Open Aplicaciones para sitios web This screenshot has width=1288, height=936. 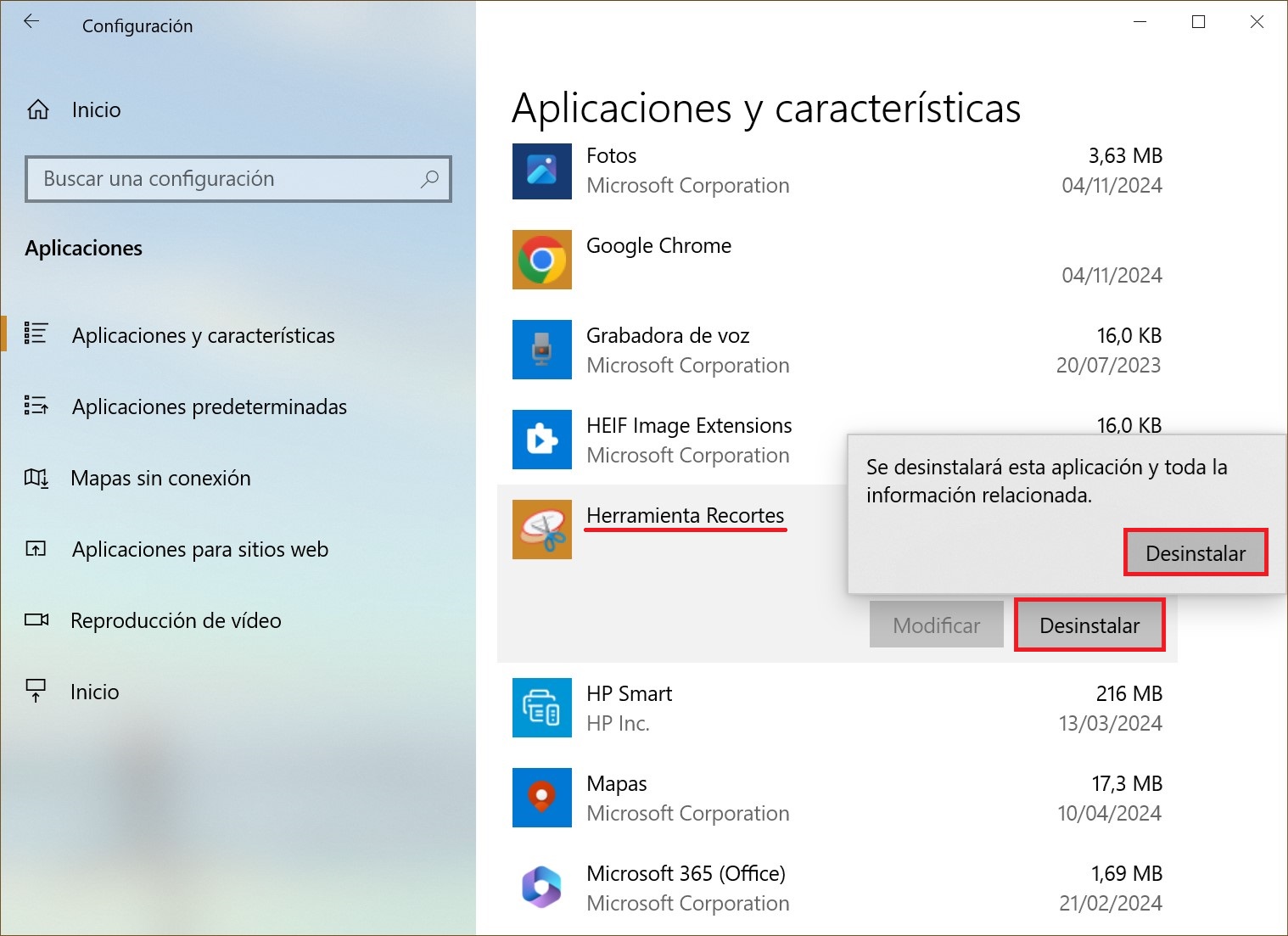pyautogui.click(x=200, y=549)
